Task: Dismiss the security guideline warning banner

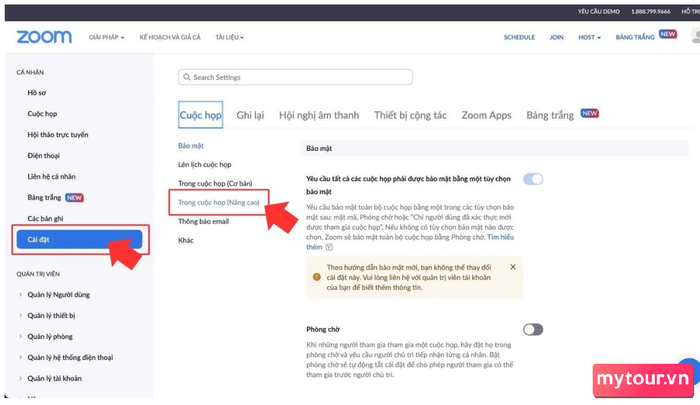Action: point(513,267)
